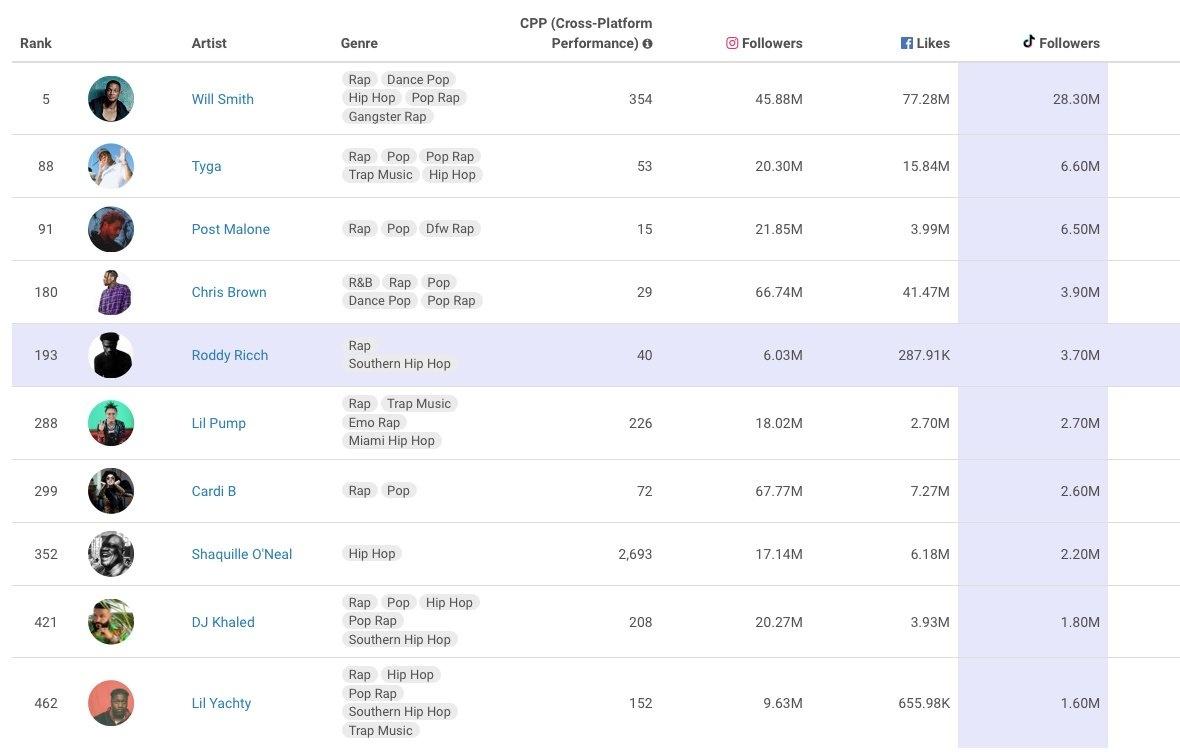Open Shaquille O'Neal's avatar thumbnail

point(111,554)
